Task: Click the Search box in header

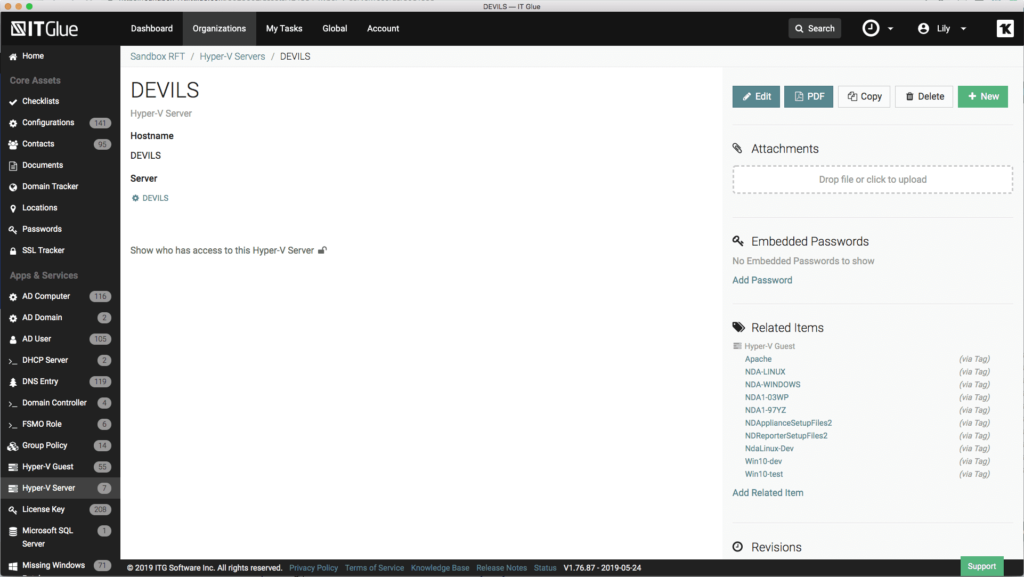Action: pos(814,29)
